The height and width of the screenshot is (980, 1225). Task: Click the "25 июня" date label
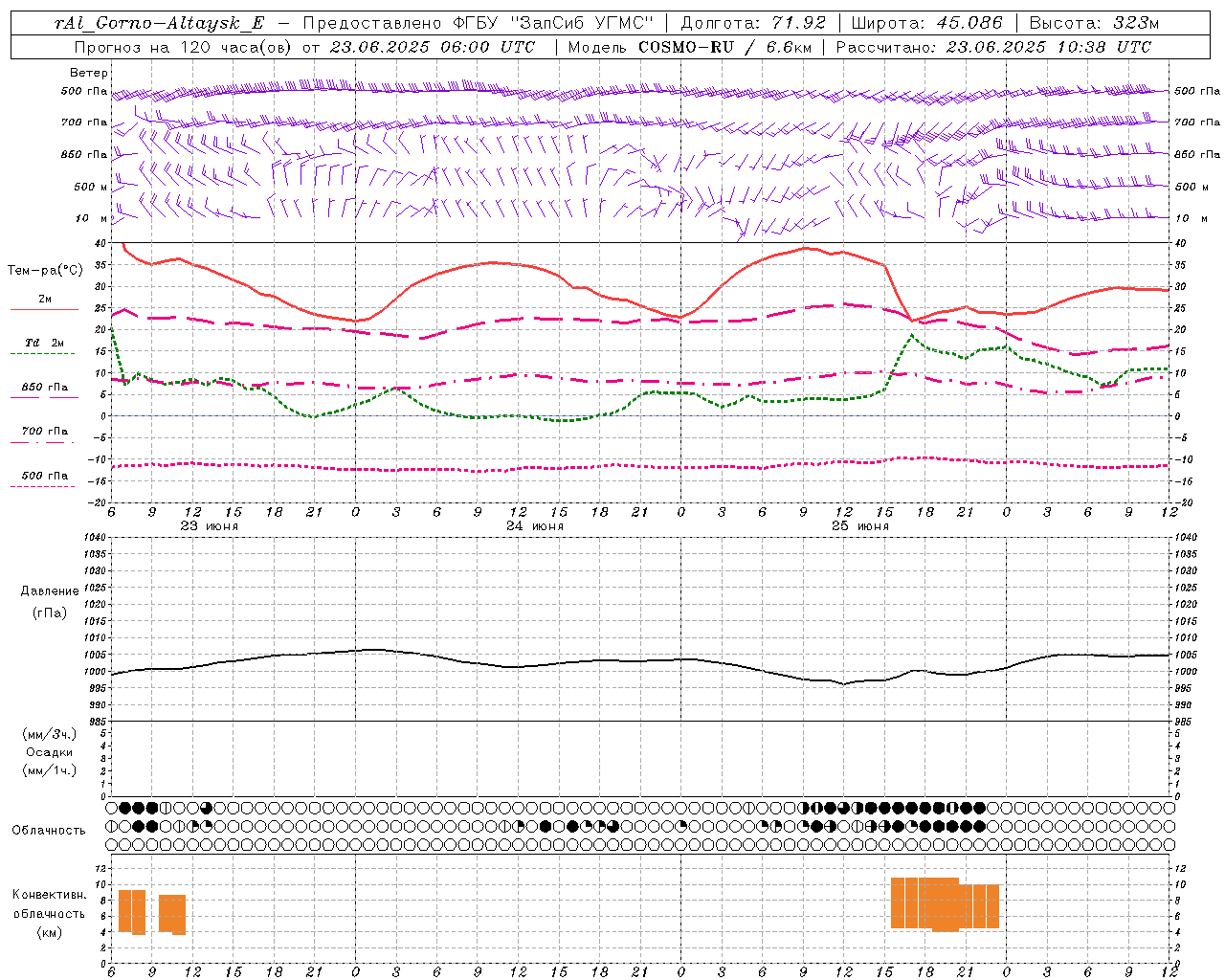(859, 526)
